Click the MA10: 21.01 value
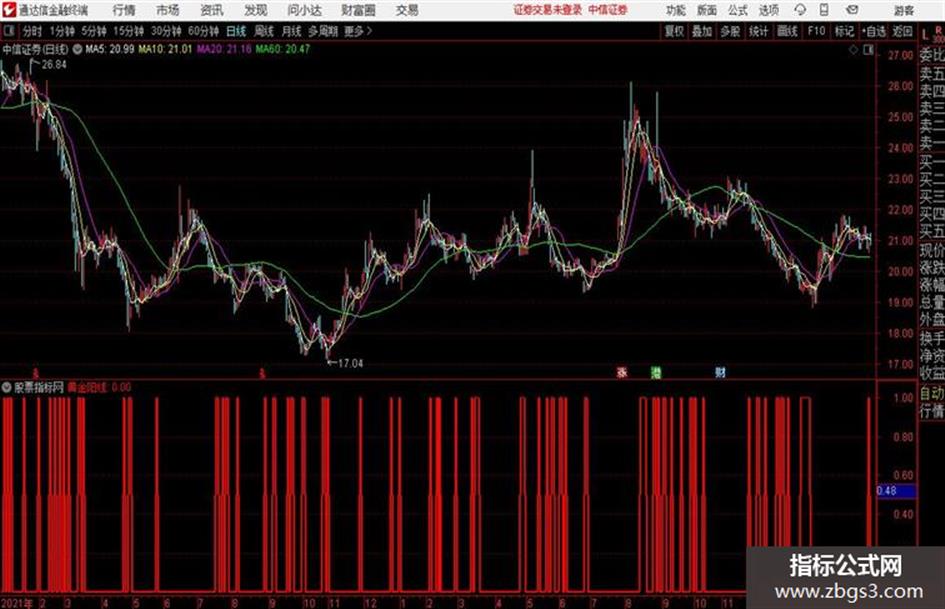945x609 pixels. coord(165,49)
